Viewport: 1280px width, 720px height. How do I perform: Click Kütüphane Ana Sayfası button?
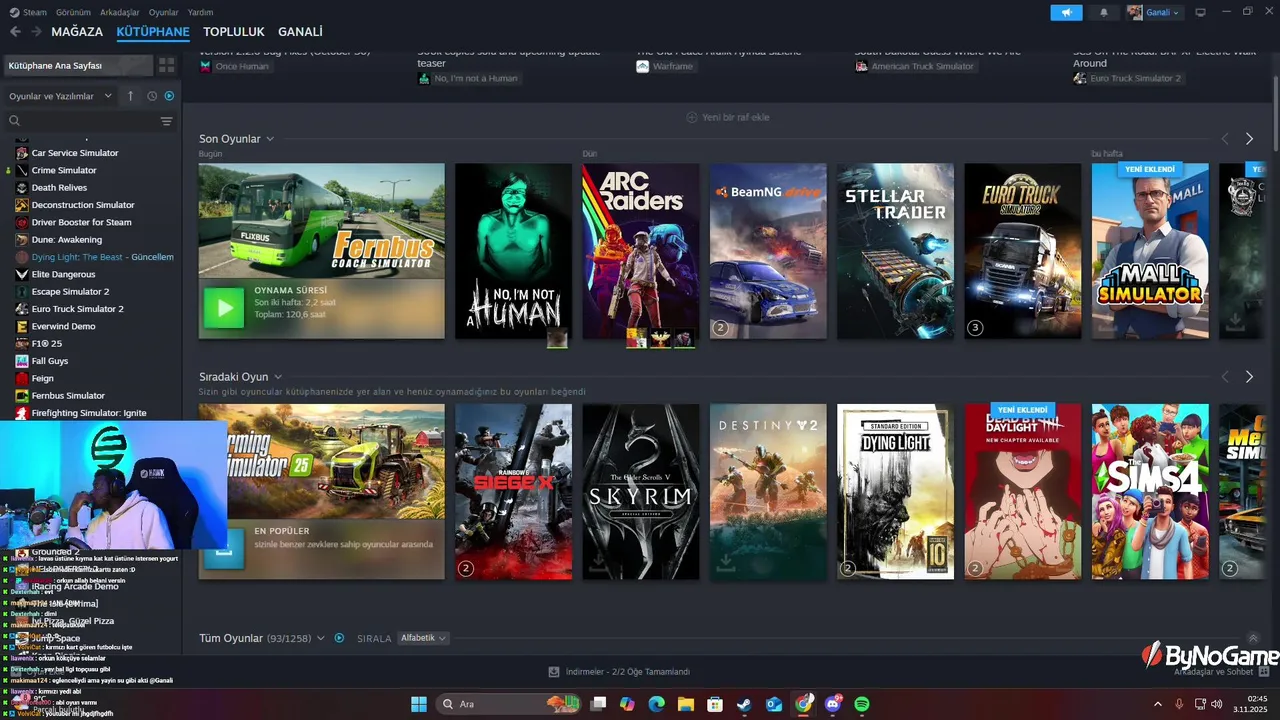click(78, 65)
